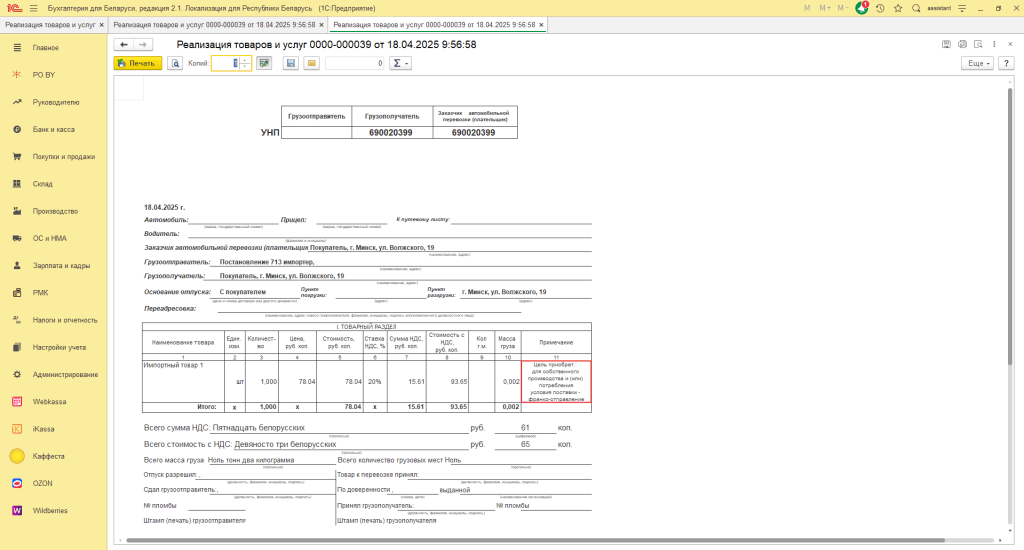Open the Каффеста section
The image size is (1024, 550).
click(54, 456)
